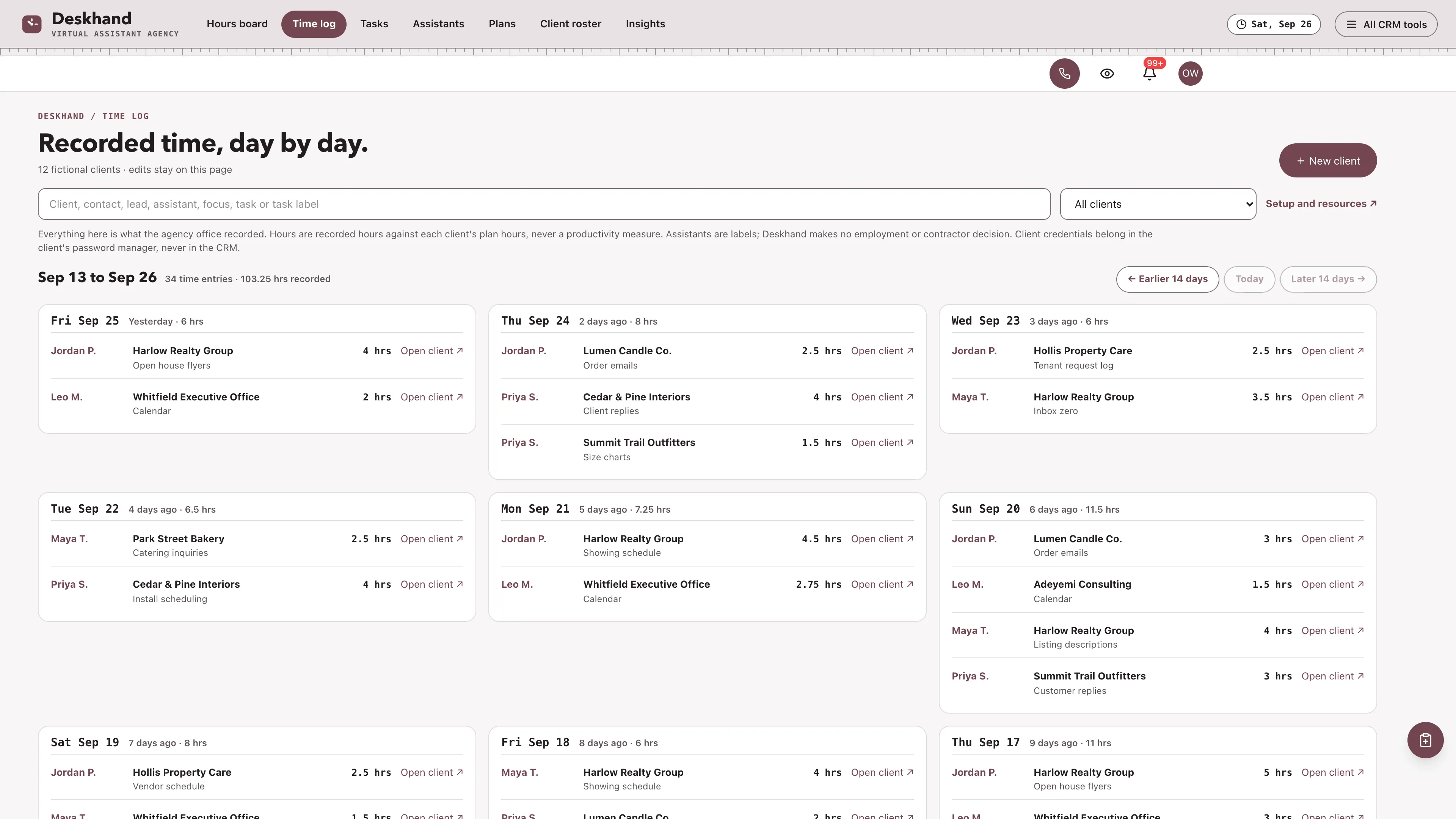Open the Insights tab
The width and height of the screenshot is (1456, 819).
click(x=645, y=24)
